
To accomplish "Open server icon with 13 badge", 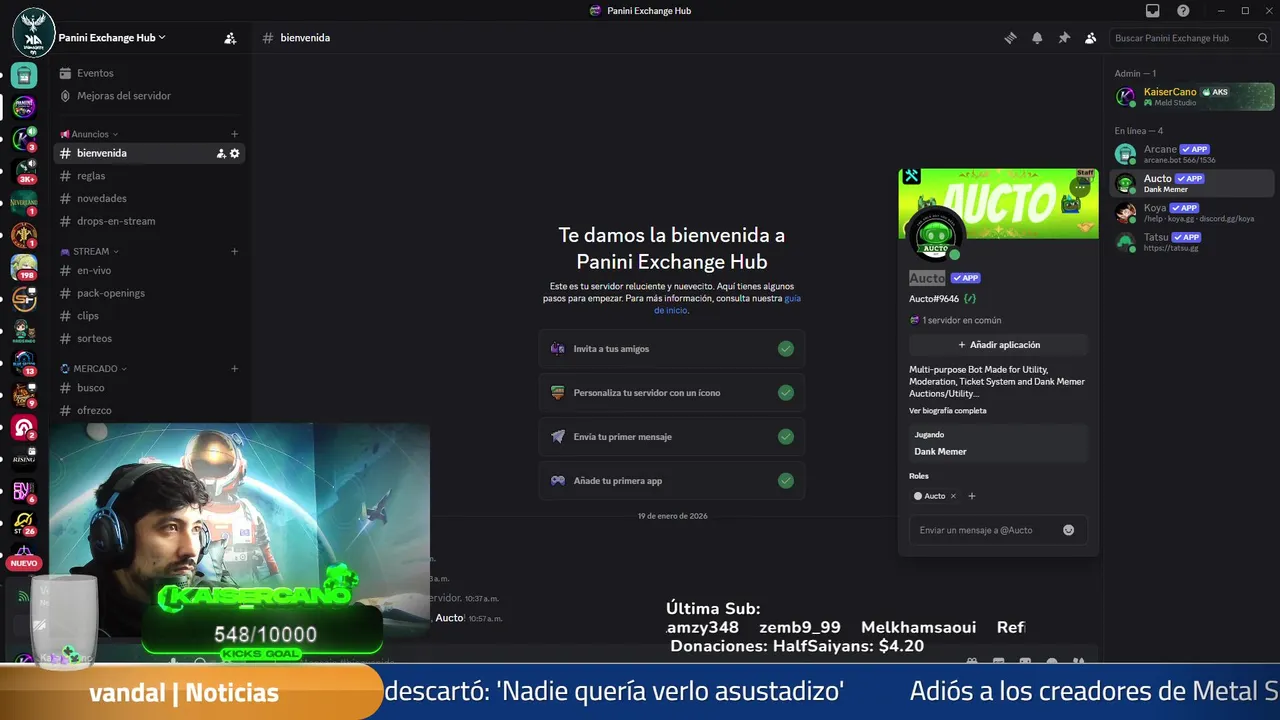I will tap(24, 363).
